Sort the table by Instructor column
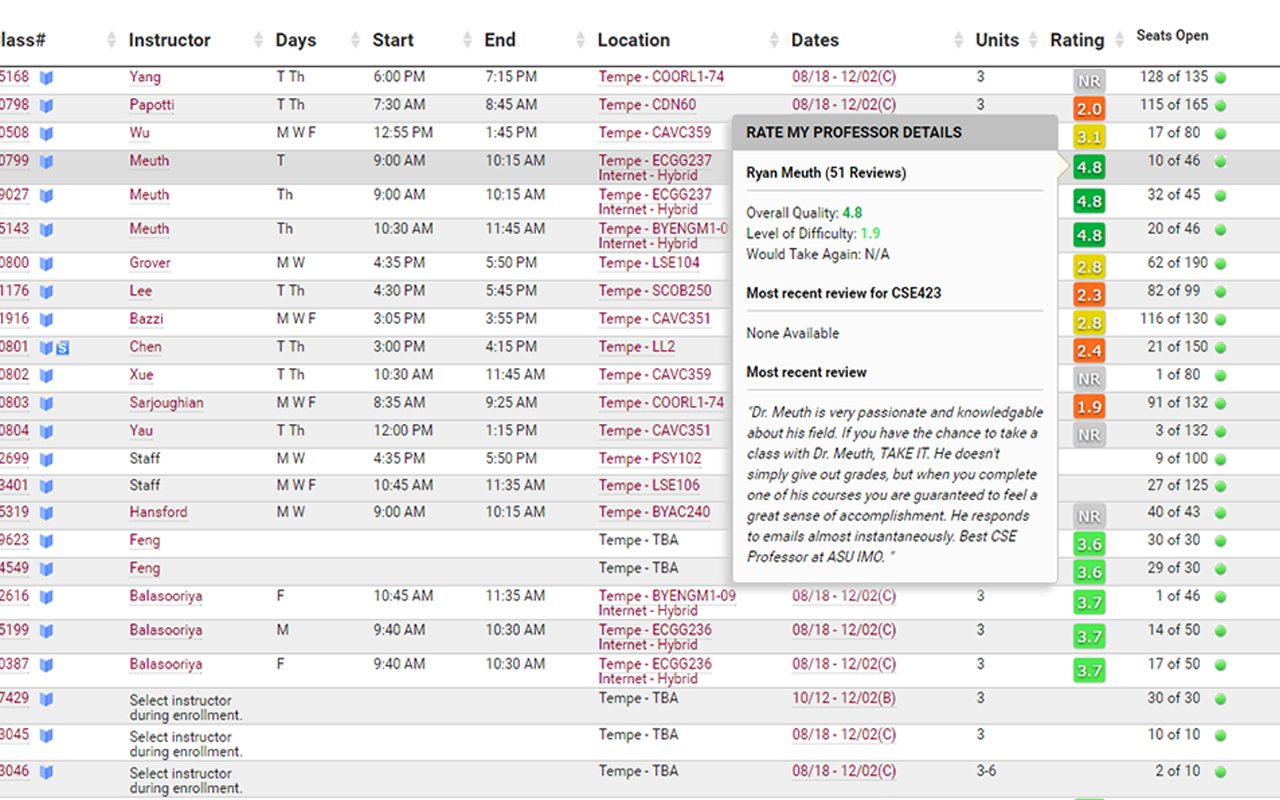Screen dimensions: 1280x800 (169, 40)
